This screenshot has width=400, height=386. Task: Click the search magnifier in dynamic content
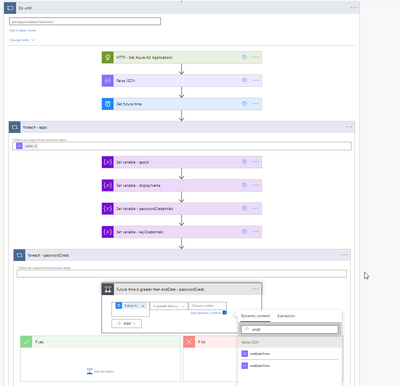coord(247,329)
